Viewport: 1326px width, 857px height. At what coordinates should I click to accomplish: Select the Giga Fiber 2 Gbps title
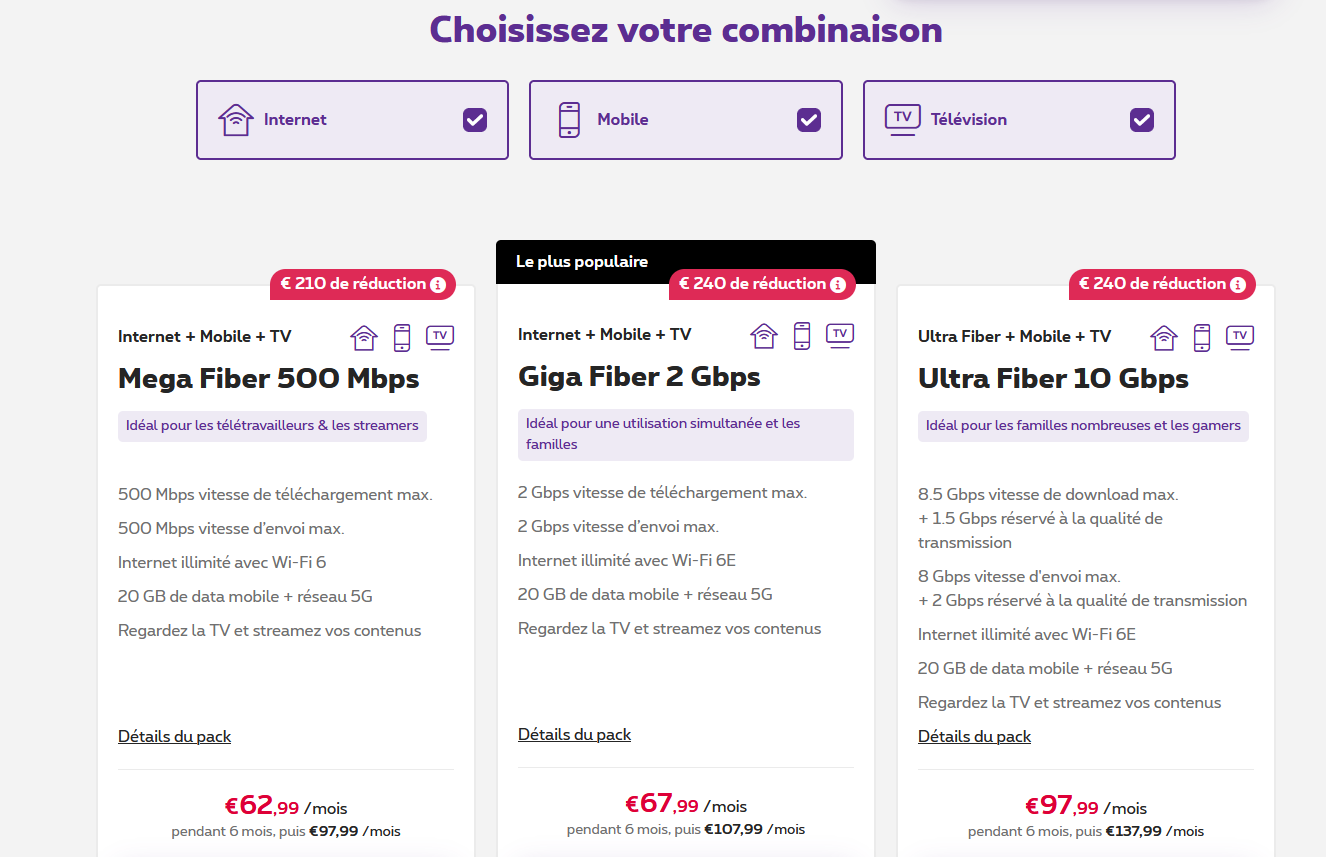(639, 377)
